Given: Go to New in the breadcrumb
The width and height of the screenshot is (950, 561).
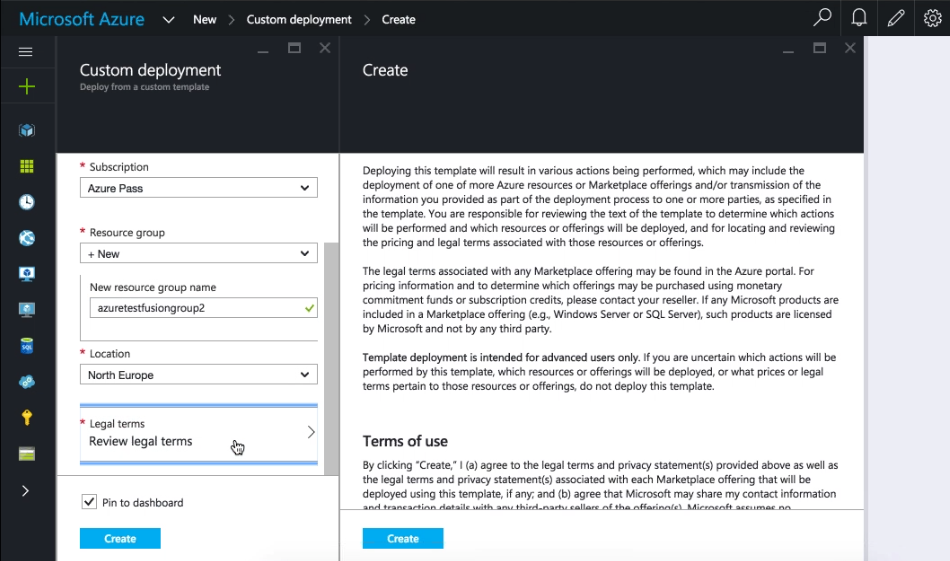Looking at the screenshot, I should click(205, 19).
